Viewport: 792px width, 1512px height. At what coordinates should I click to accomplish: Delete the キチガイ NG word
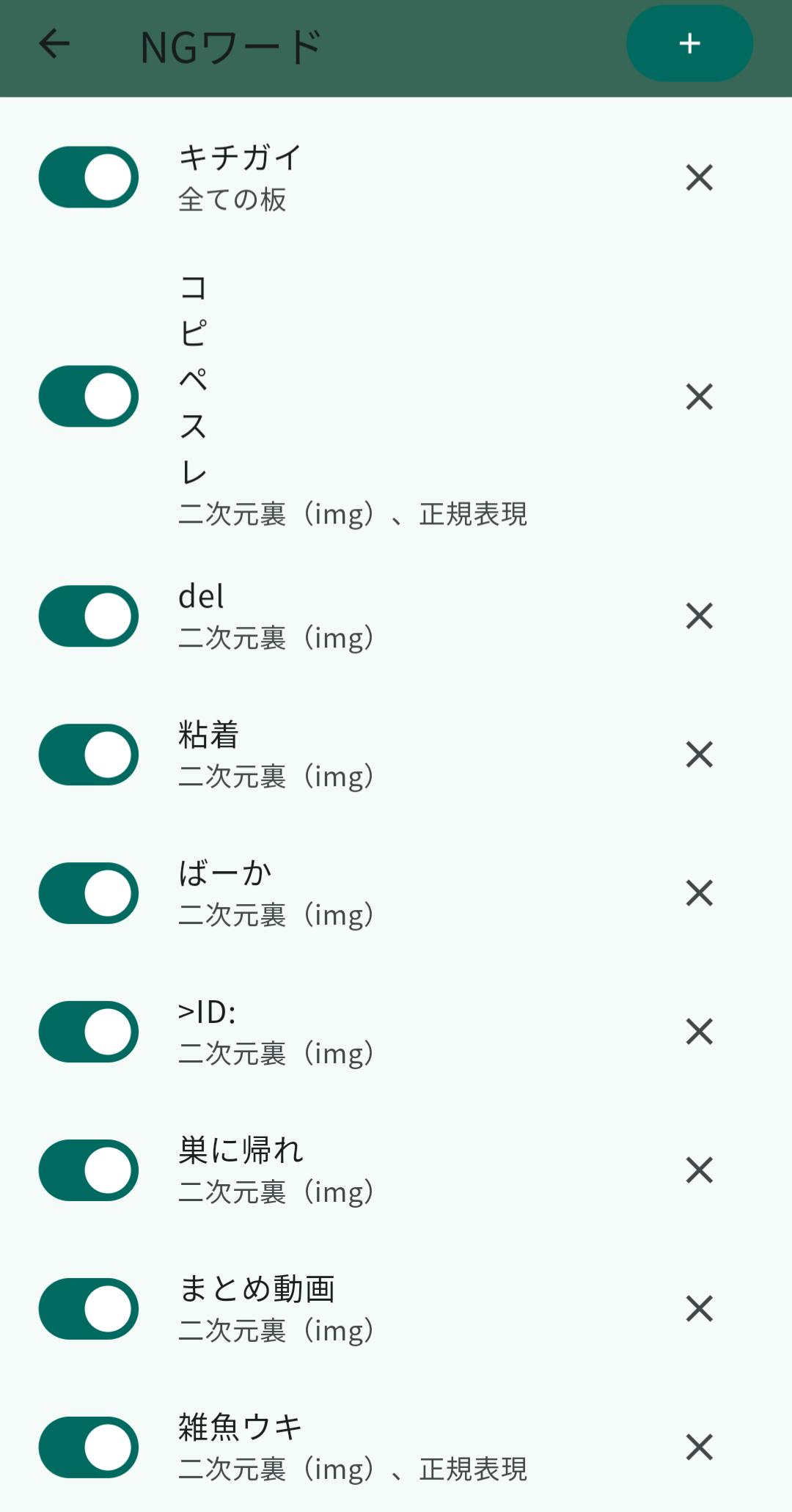tap(699, 177)
